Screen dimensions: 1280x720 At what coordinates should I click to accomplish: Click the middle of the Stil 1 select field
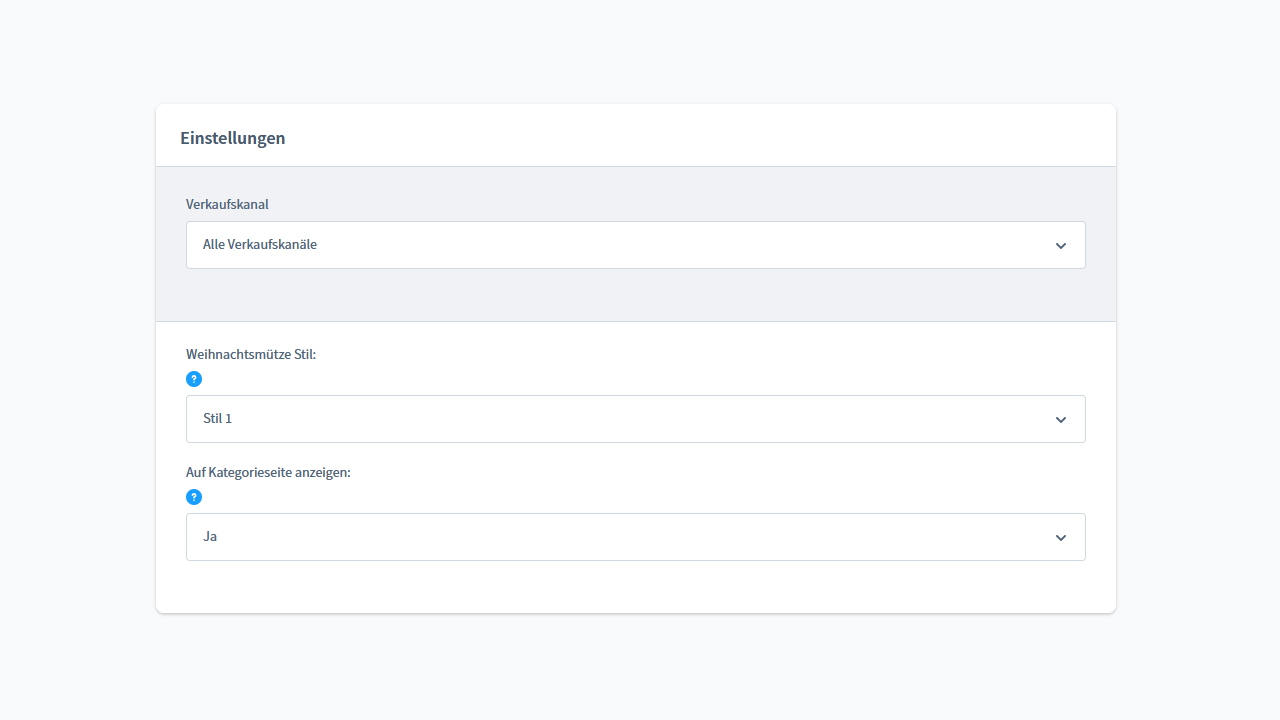pyautogui.click(x=635, y=419)
